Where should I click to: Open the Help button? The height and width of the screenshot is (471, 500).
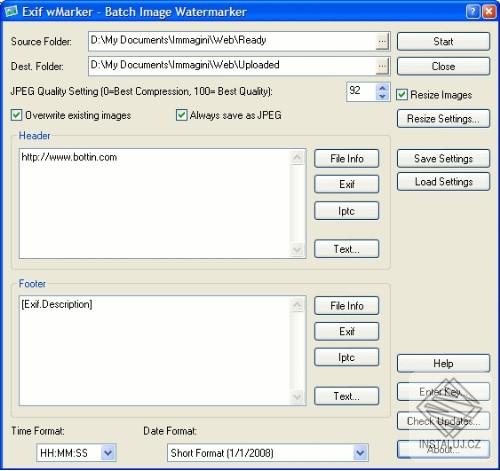coord(443,363)
